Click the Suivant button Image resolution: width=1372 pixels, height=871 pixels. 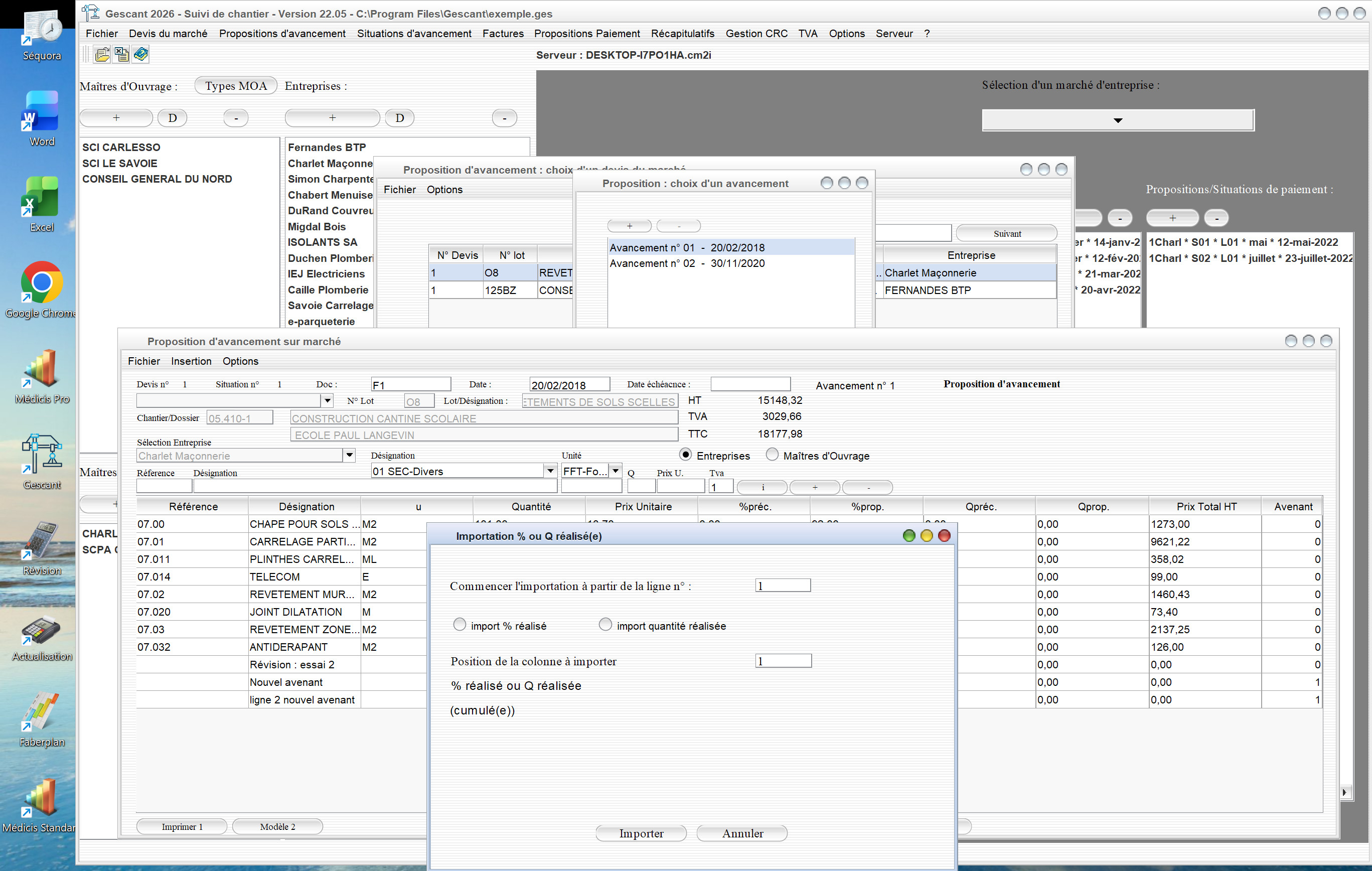pos(1007,233)
